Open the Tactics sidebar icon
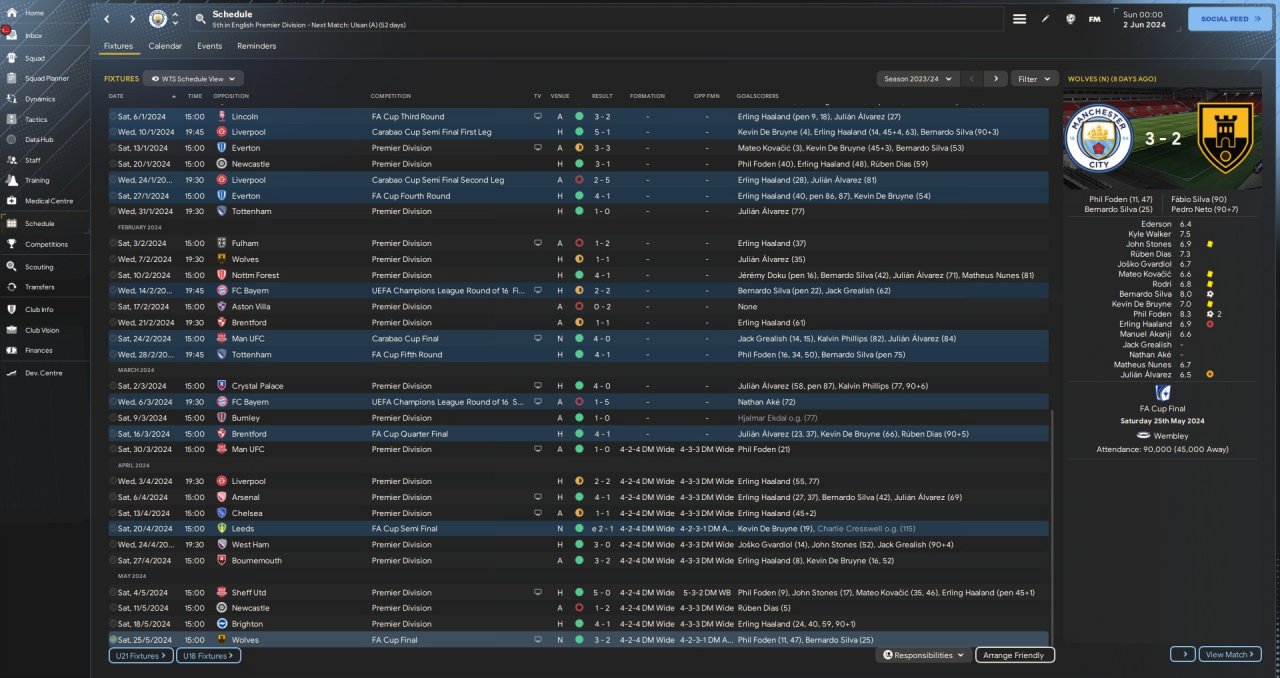 tap(12, 119)
